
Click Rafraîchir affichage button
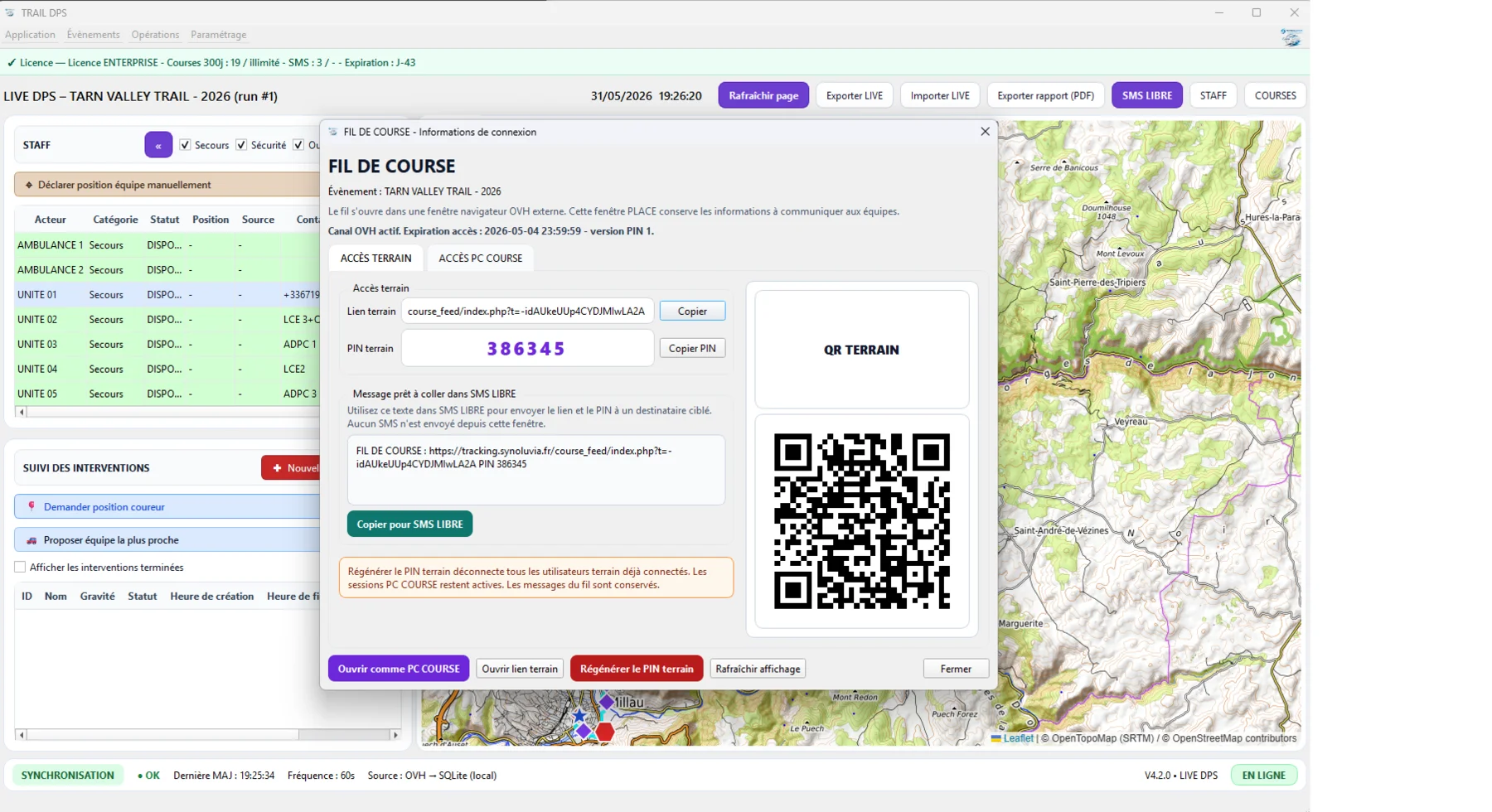[x=758, y=669]
